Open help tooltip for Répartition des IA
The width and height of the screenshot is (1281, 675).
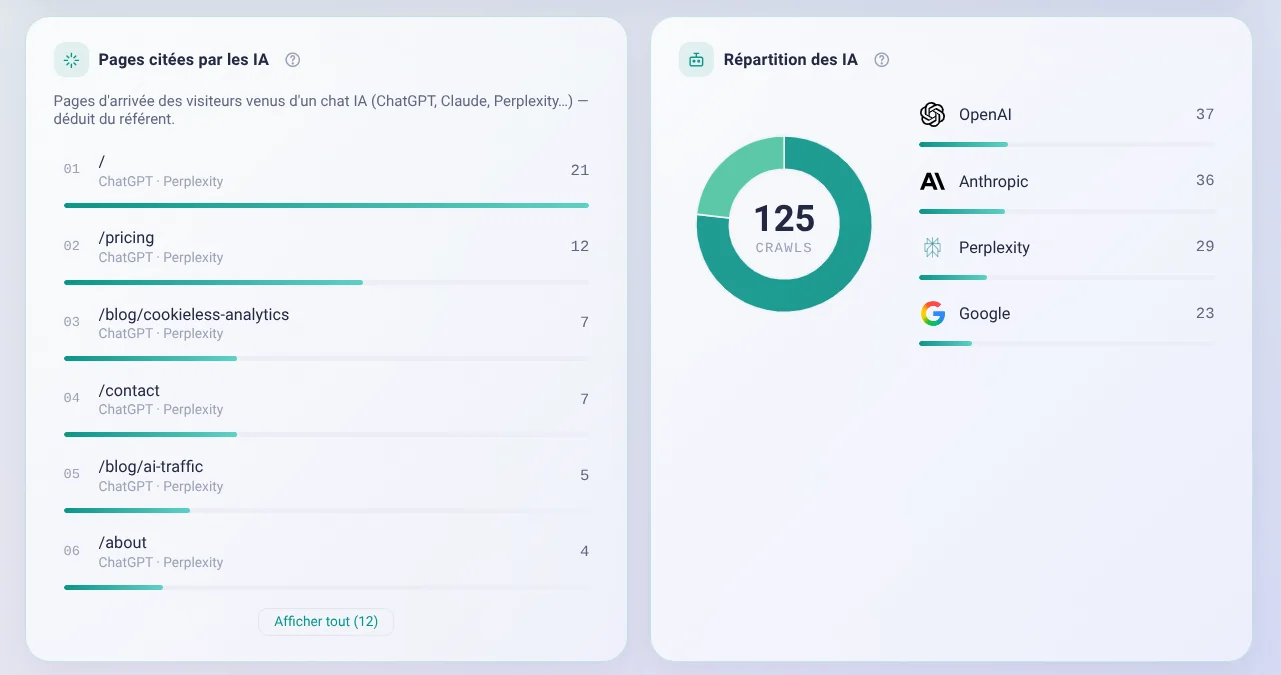(882, 60)
